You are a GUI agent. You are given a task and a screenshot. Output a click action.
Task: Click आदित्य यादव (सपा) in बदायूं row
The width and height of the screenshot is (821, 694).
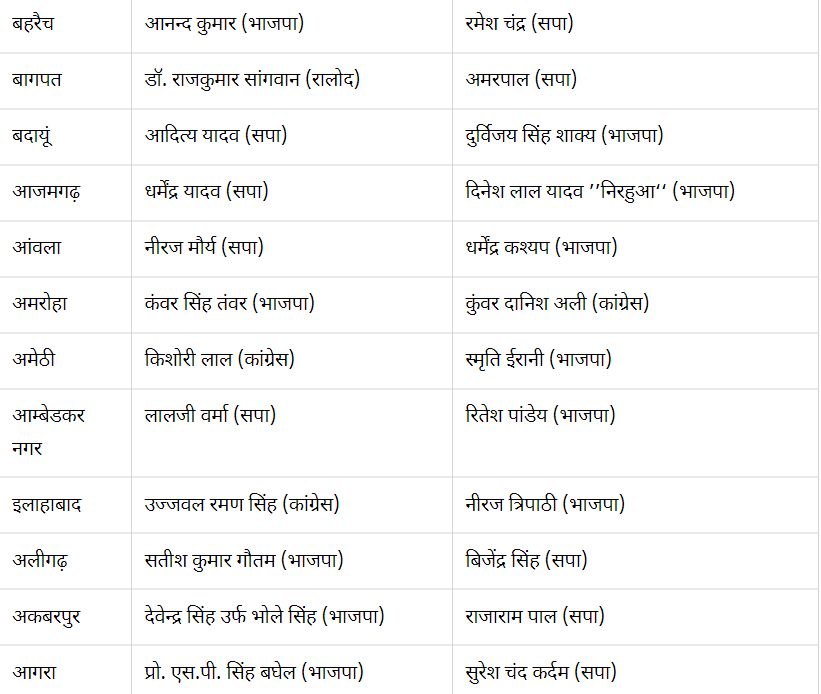coord(216,136)
